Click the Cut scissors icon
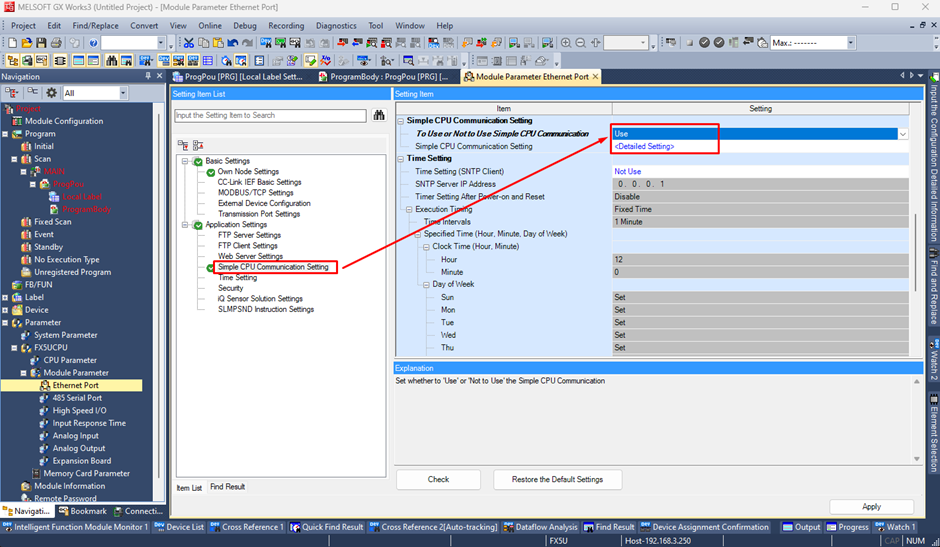 (x=189, y=43)
